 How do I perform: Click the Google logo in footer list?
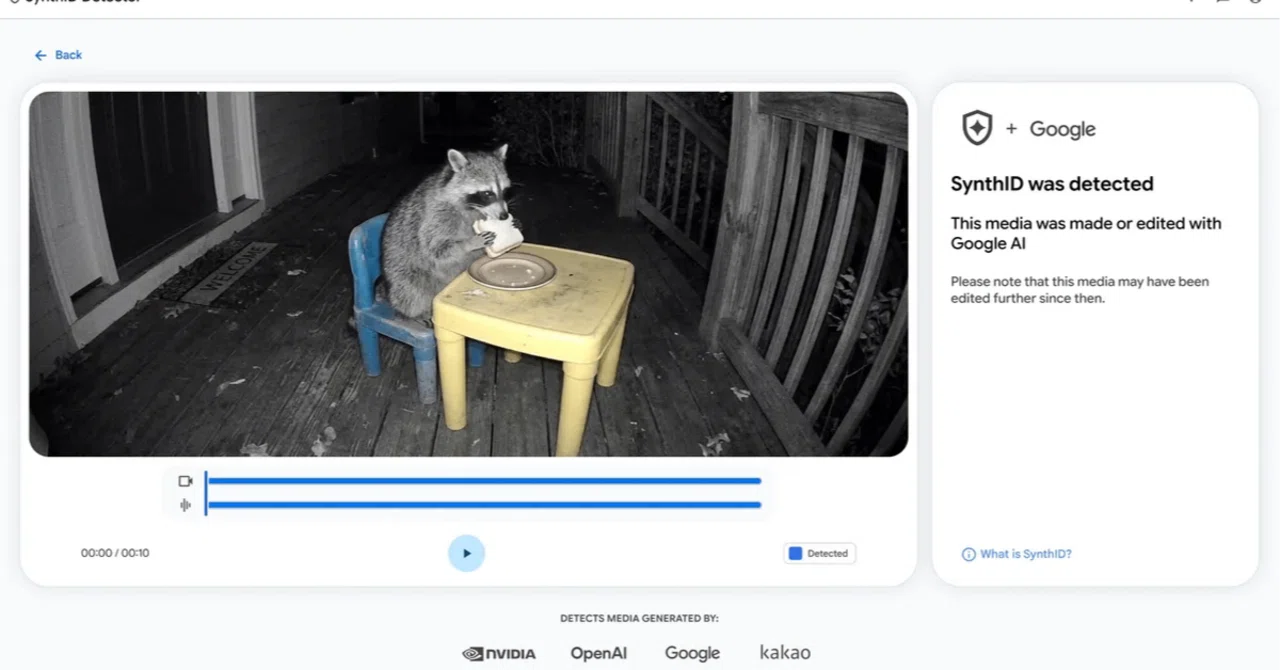(x=692, y=653)
